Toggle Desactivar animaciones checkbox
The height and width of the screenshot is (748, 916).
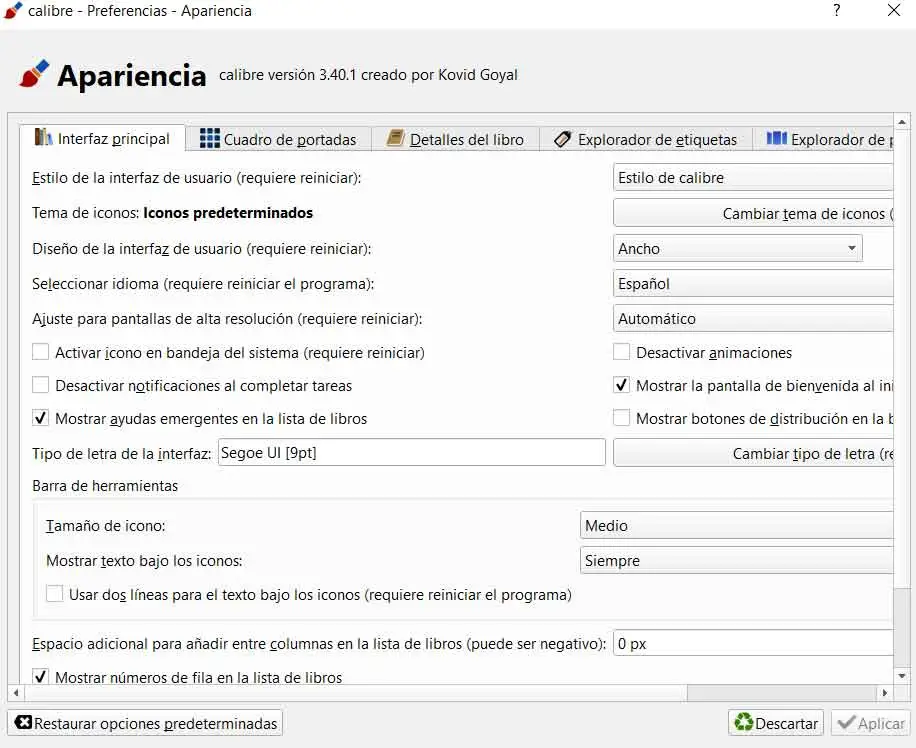click(x=622, y=352)
